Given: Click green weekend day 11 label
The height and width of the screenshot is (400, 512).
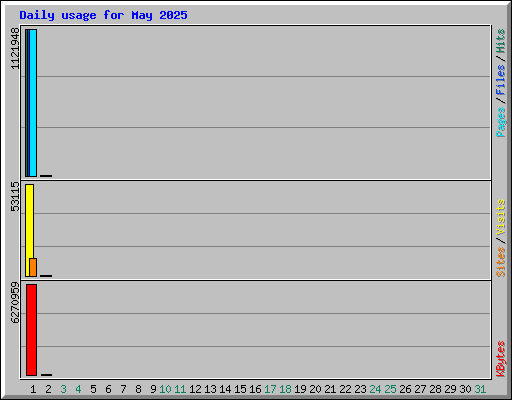Looking at the screenshot, I should [180, 389].
